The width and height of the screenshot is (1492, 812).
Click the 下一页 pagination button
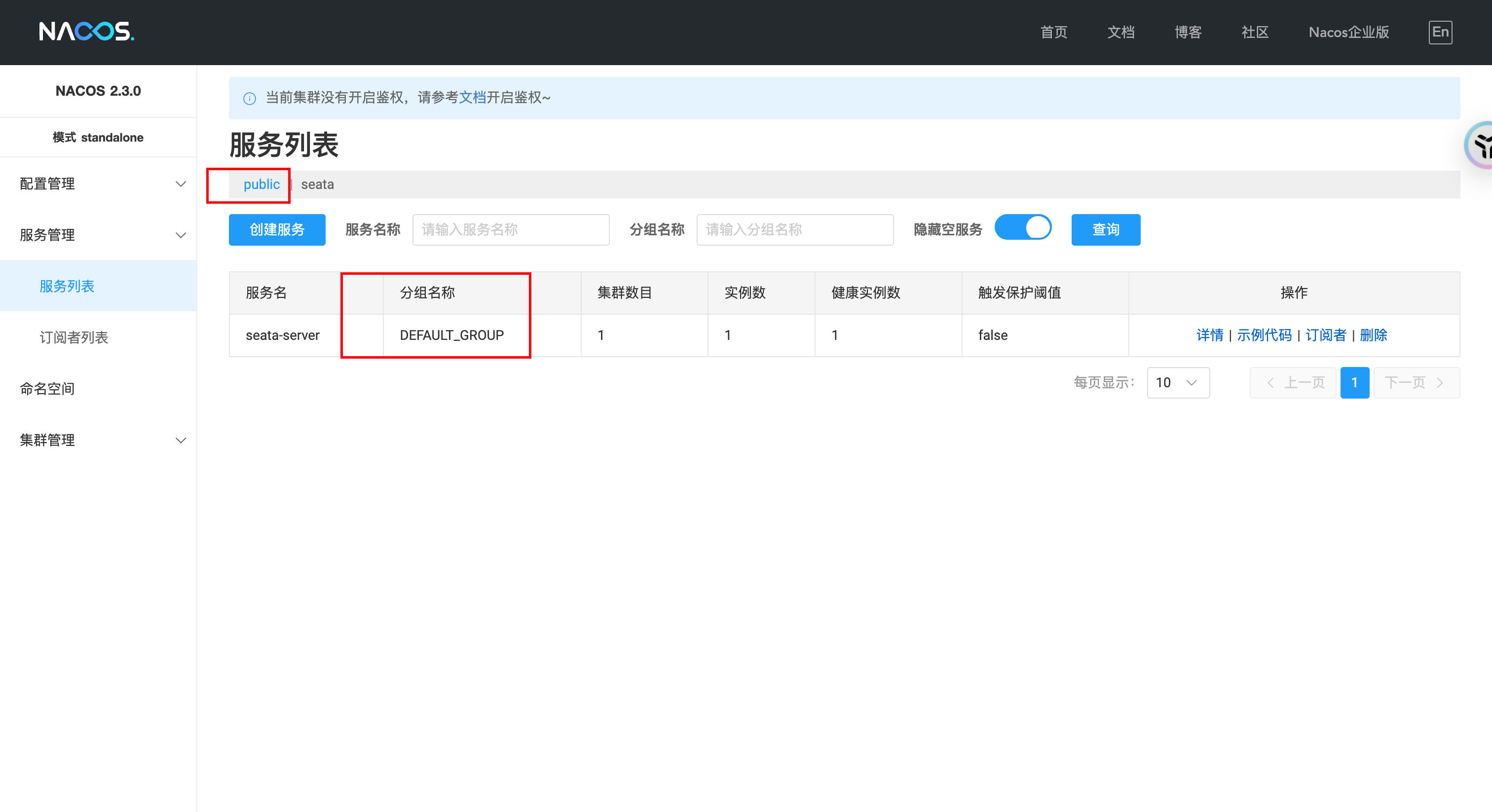click(x=1417, y=383)
